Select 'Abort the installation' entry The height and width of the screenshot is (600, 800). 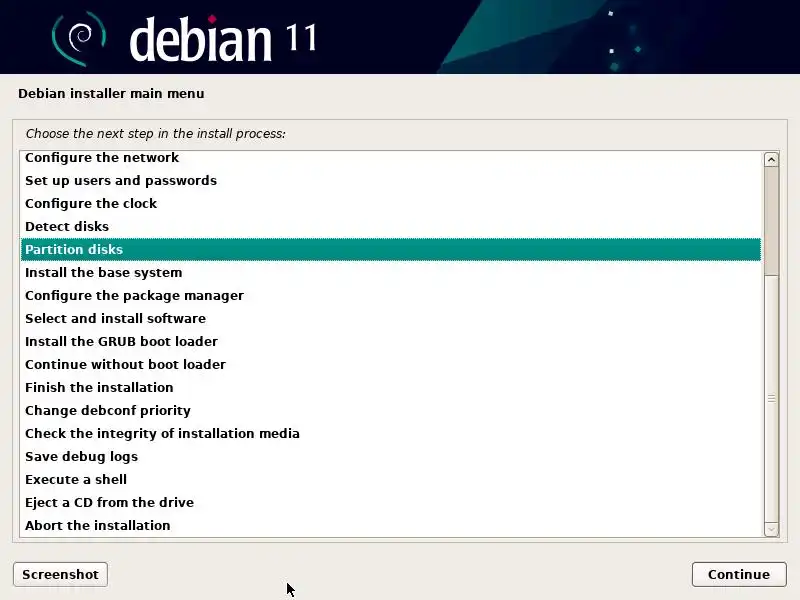point(391,525)
